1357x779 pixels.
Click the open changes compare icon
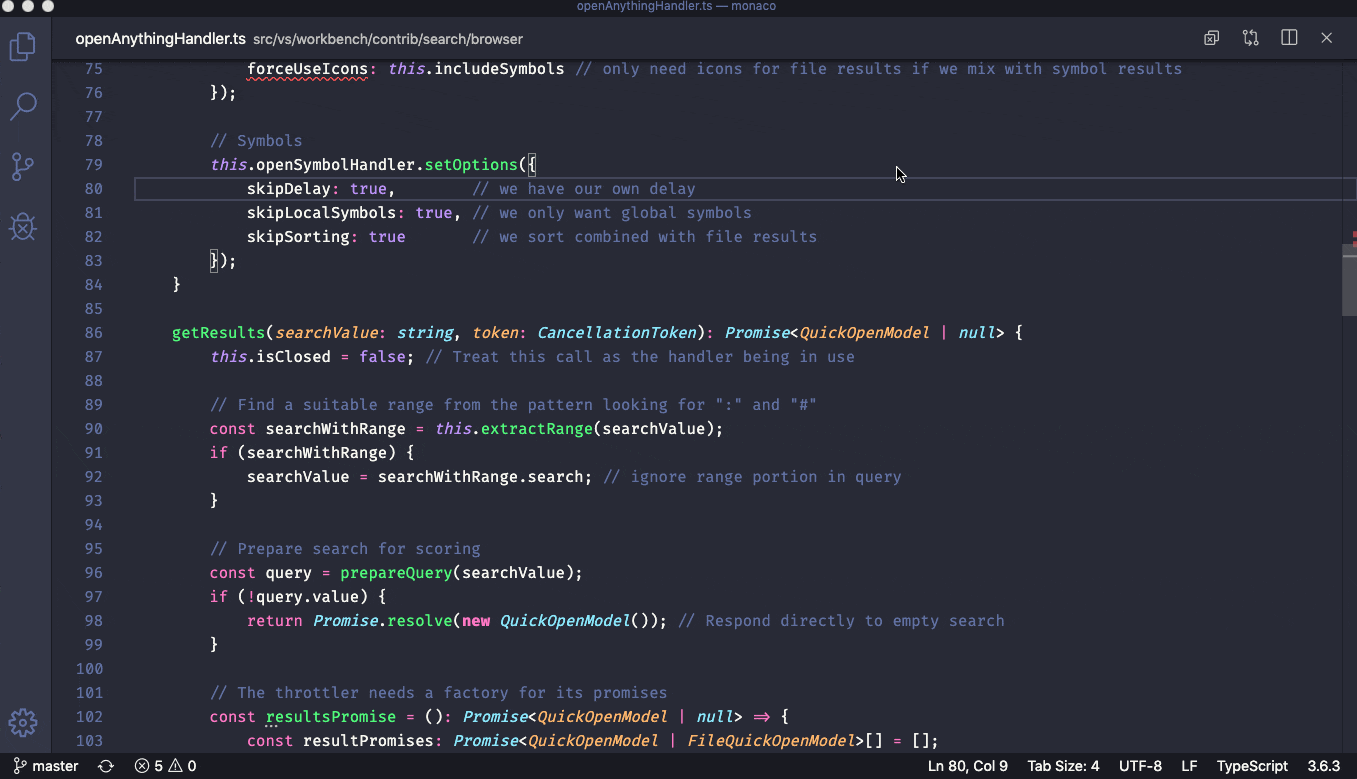tap(1250, 38)
